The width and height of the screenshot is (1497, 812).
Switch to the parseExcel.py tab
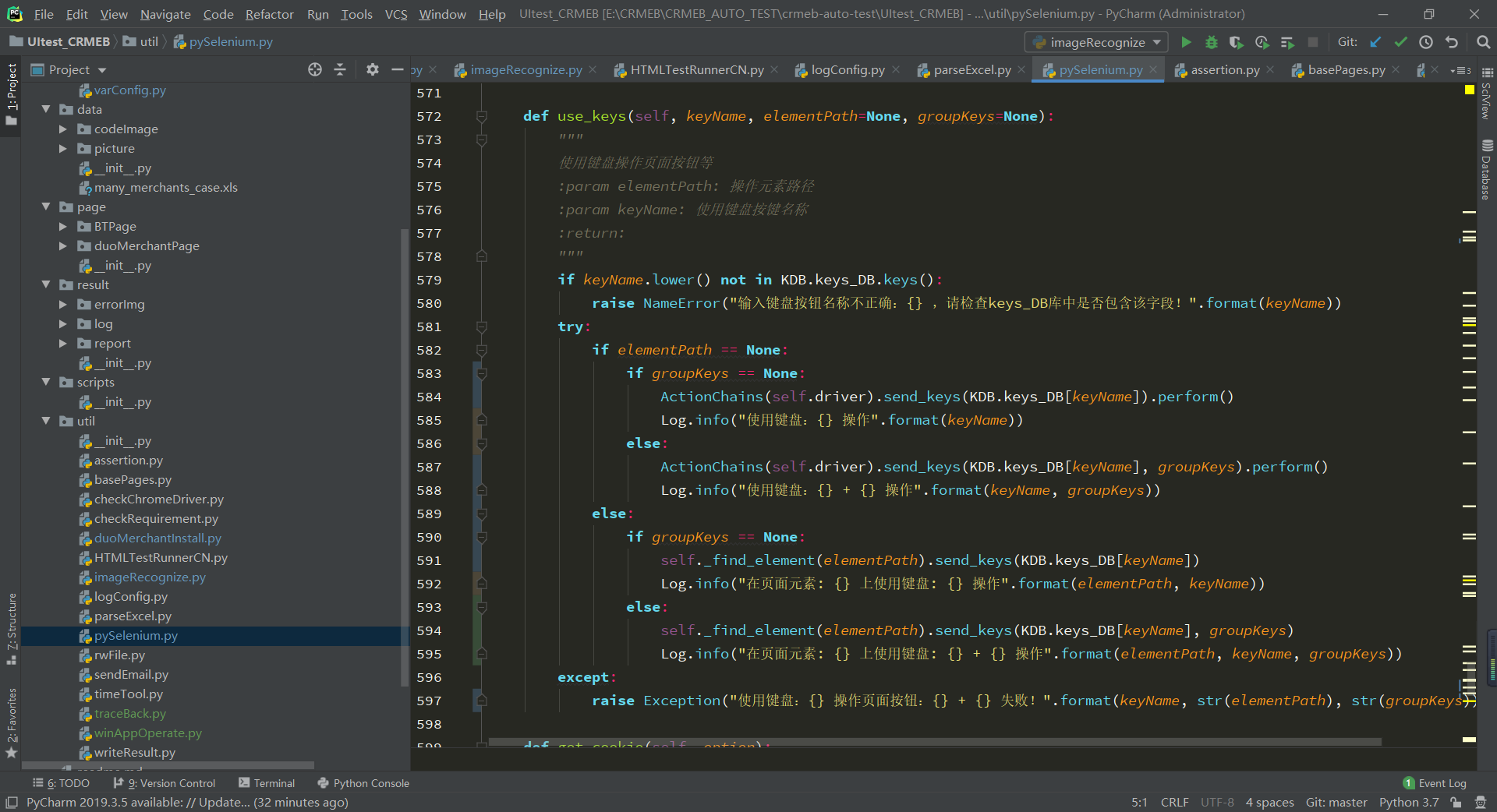(x=971, y=70)
